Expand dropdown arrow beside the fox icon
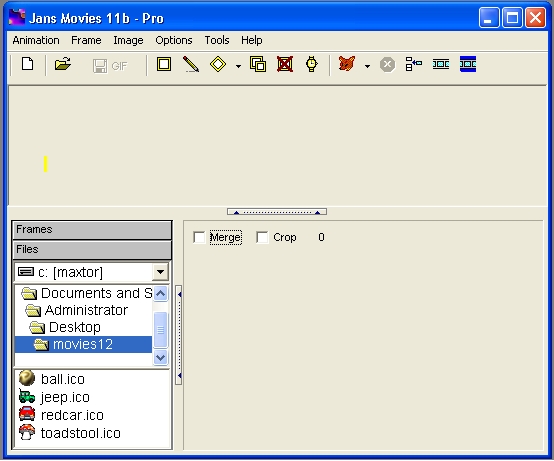 pyautogui.click(x=367, y=66)
